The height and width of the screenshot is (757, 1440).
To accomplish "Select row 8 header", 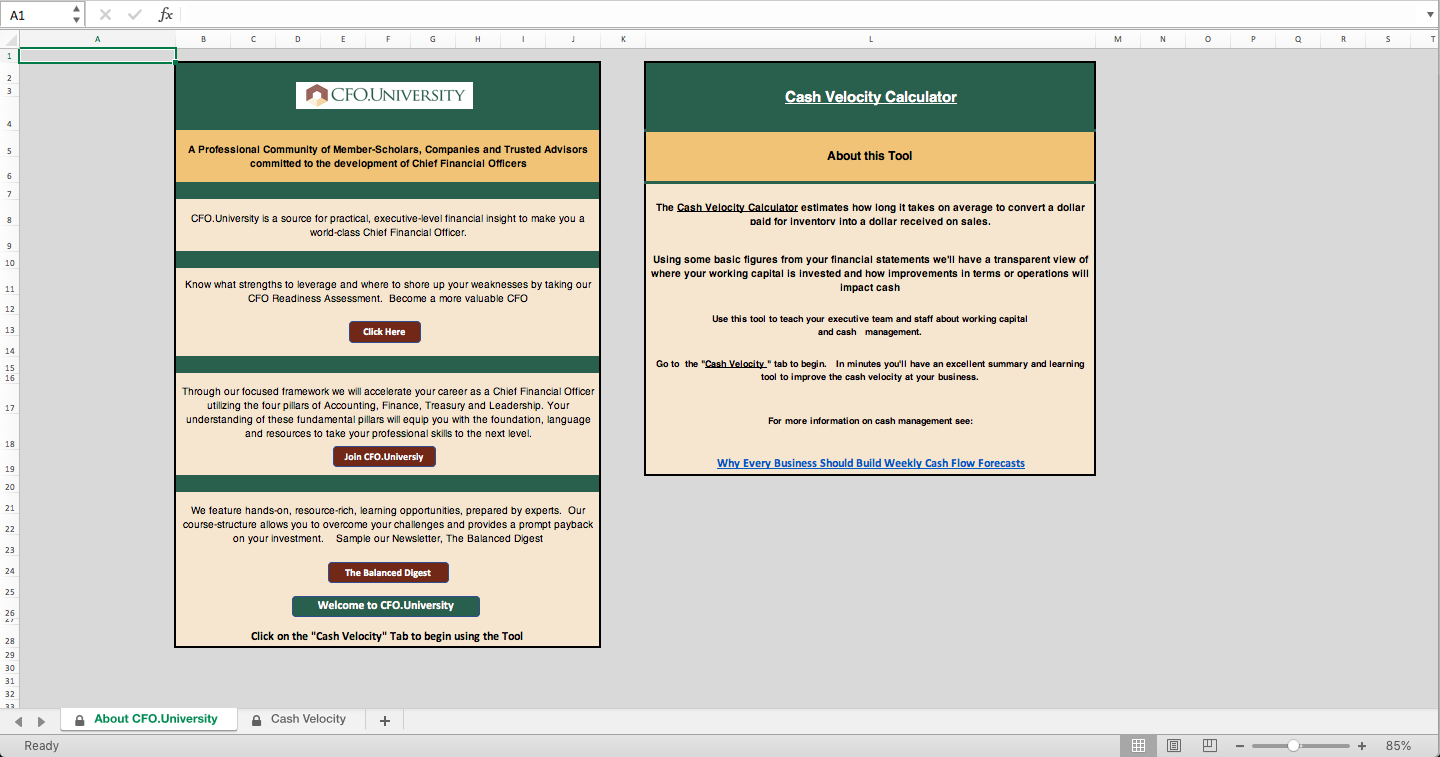I will coord(9,220).
